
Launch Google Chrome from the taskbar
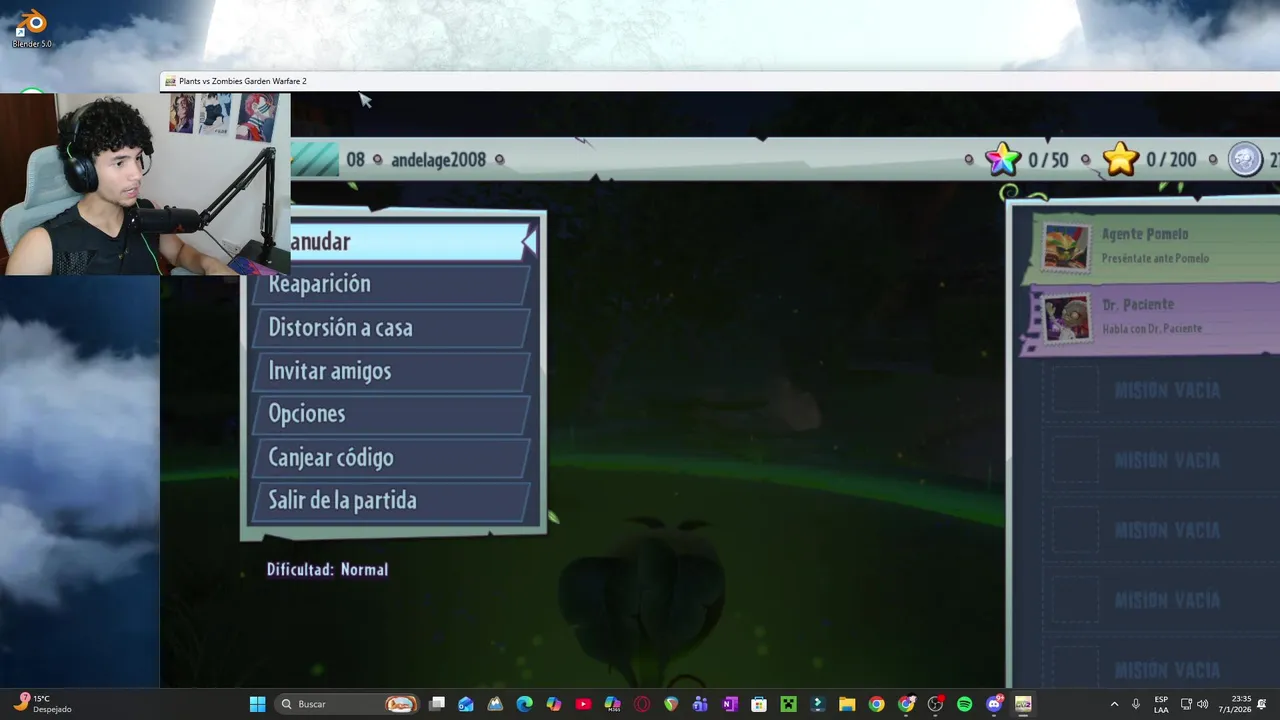point(876,704)
